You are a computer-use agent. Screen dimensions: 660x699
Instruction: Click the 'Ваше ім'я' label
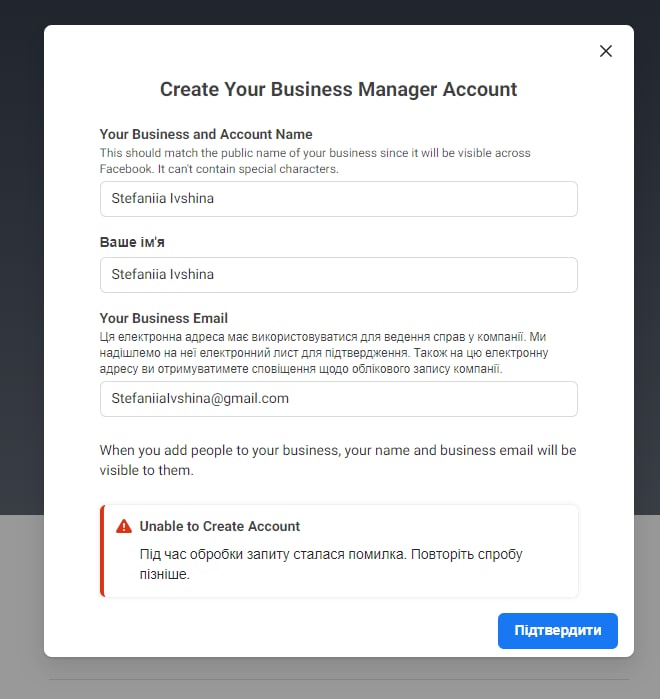[132, 242]
